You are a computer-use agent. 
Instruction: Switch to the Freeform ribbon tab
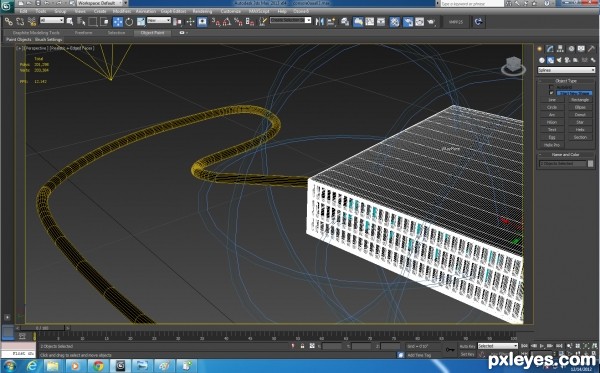point(83,33)
